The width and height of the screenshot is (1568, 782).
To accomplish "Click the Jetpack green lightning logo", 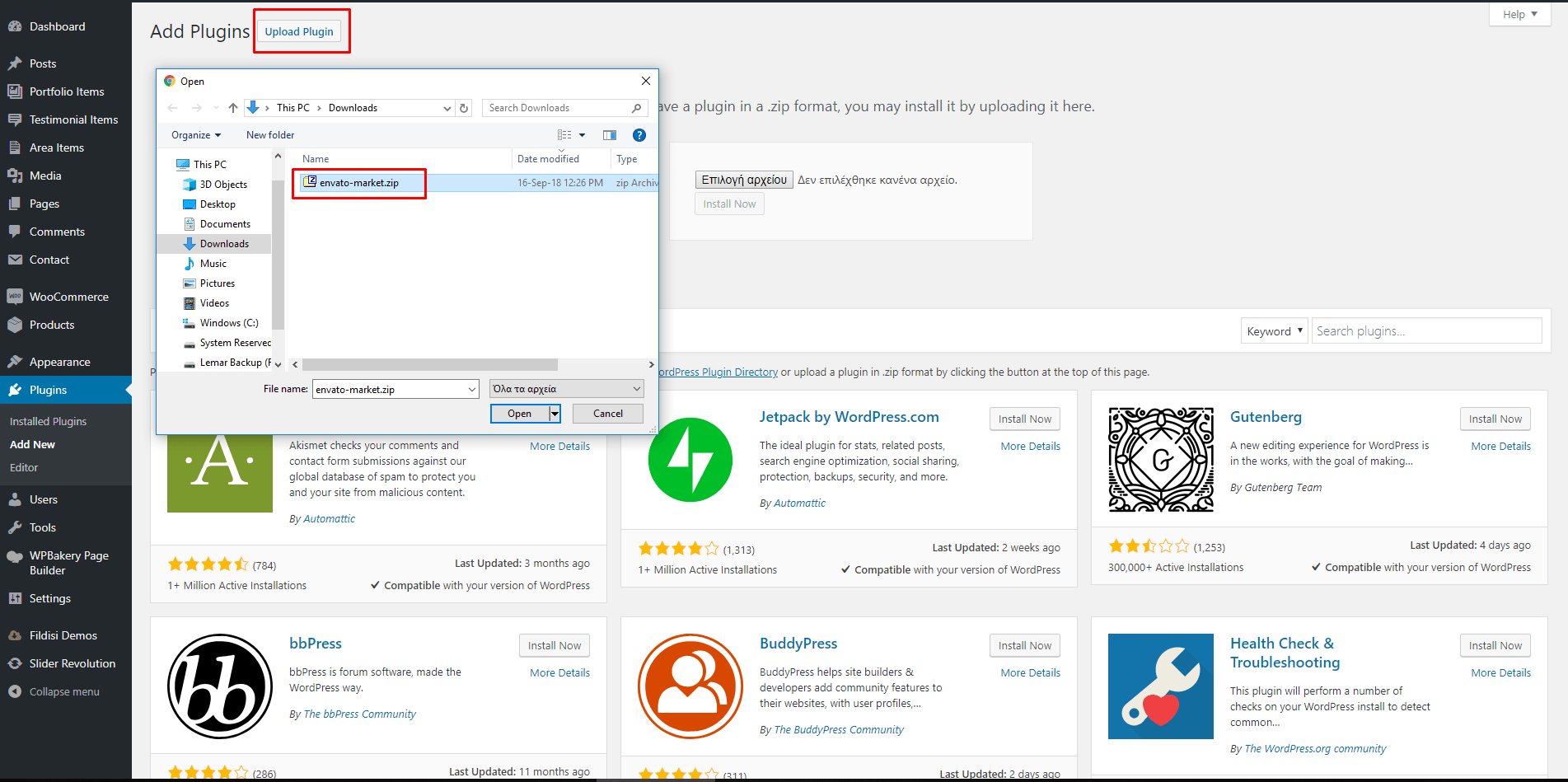I will [x=690, y=460].
